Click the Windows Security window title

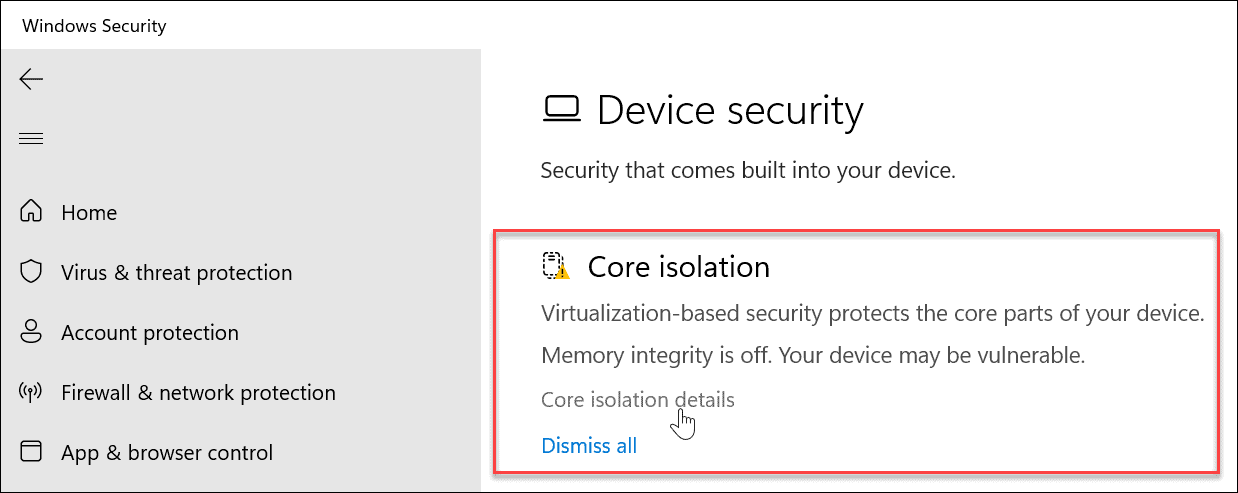(94, 26)
